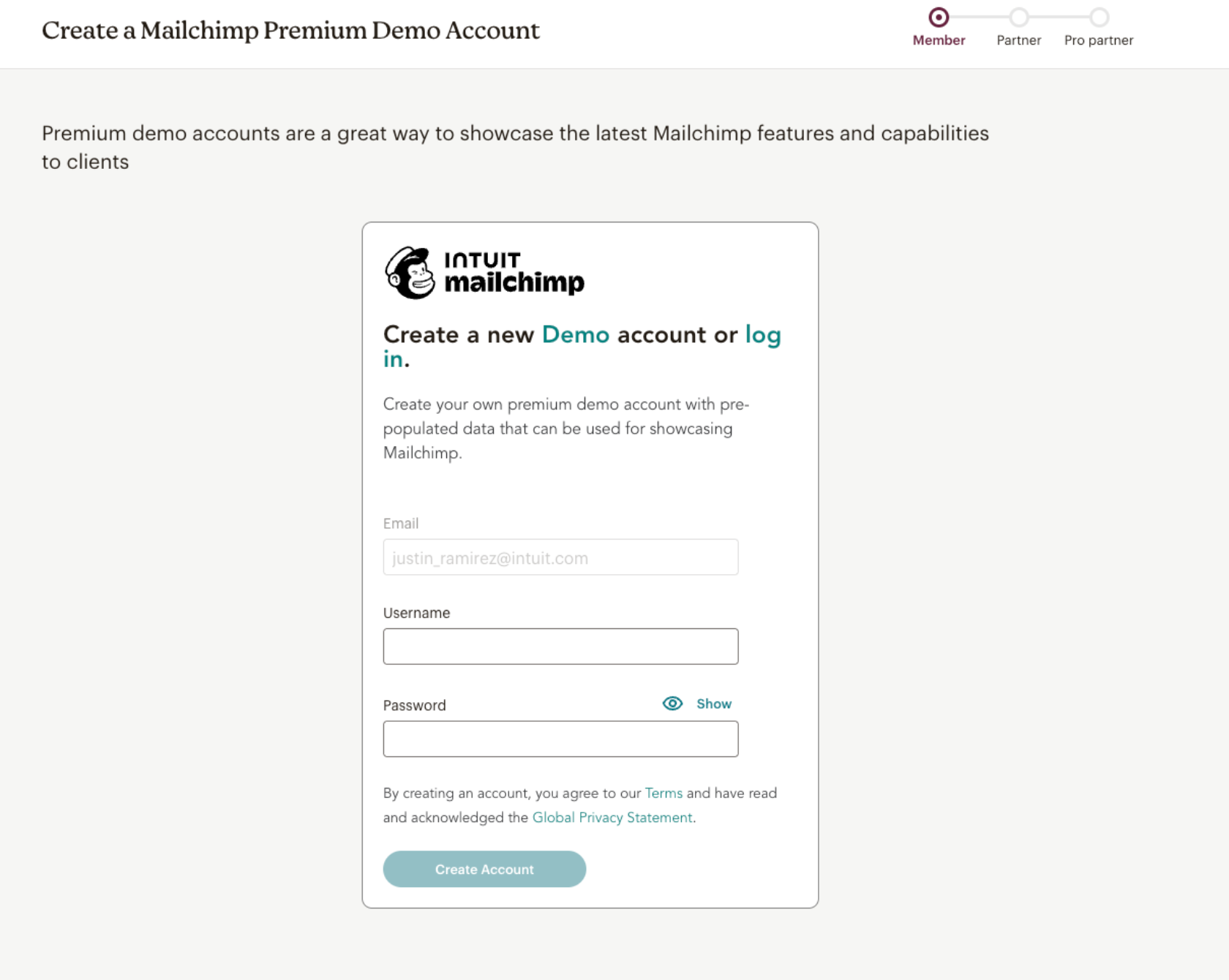Image resolution: width=1229 pixels, height=980 pixels.
Task: Click the progress line between Member and Partner
Action: click(x=979, y=17)
